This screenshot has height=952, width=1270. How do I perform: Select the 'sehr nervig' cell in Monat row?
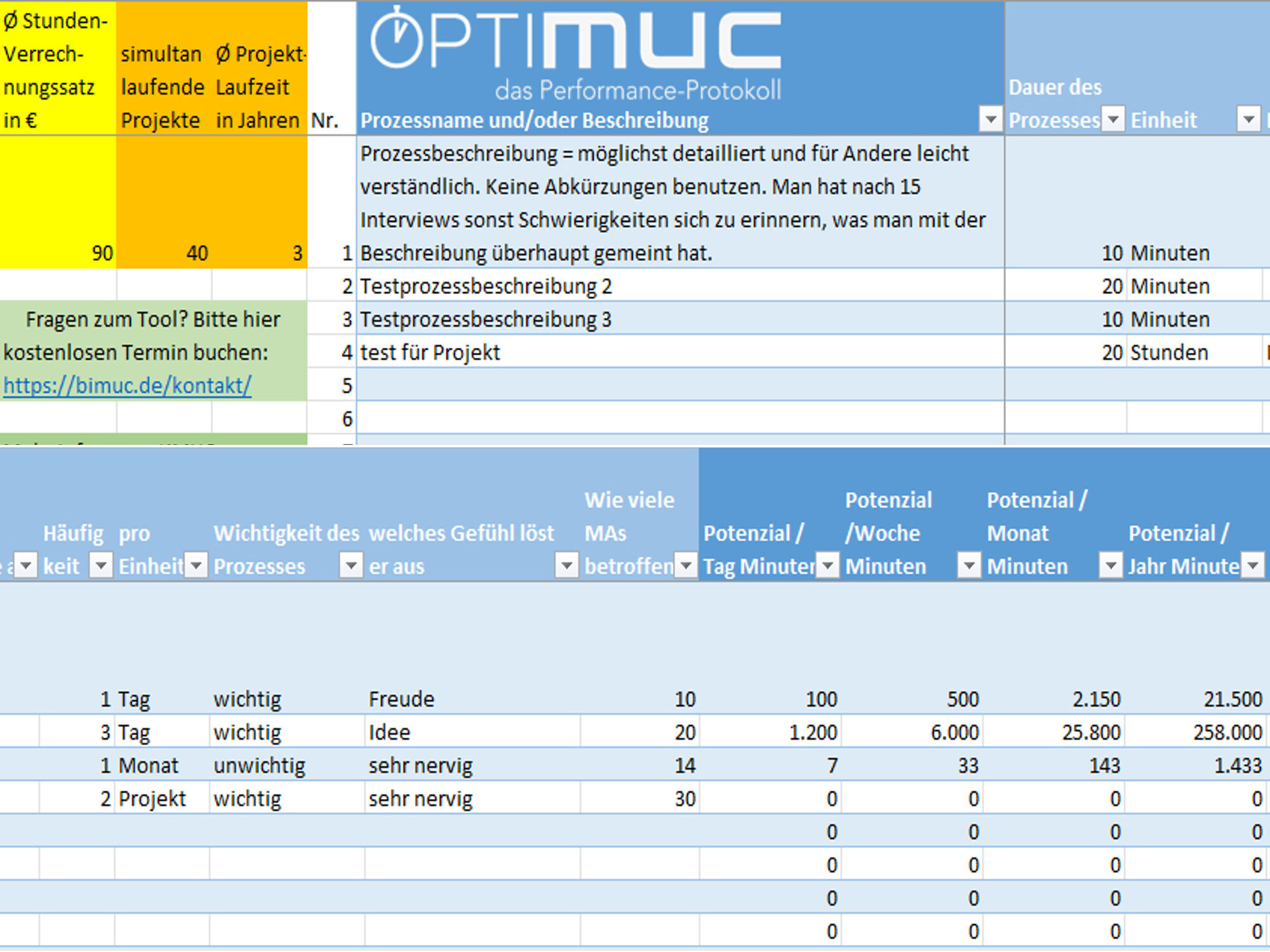[472, 765]
